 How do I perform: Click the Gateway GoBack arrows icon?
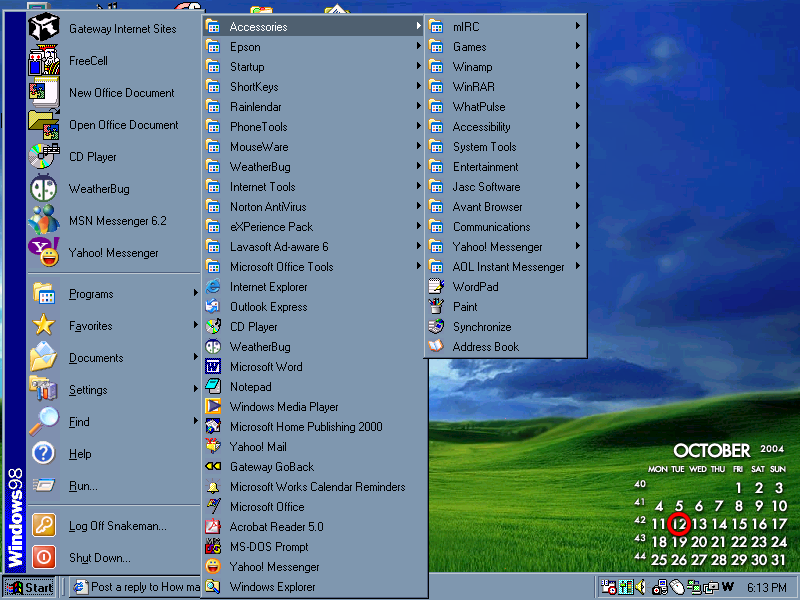tap(213, 466)
